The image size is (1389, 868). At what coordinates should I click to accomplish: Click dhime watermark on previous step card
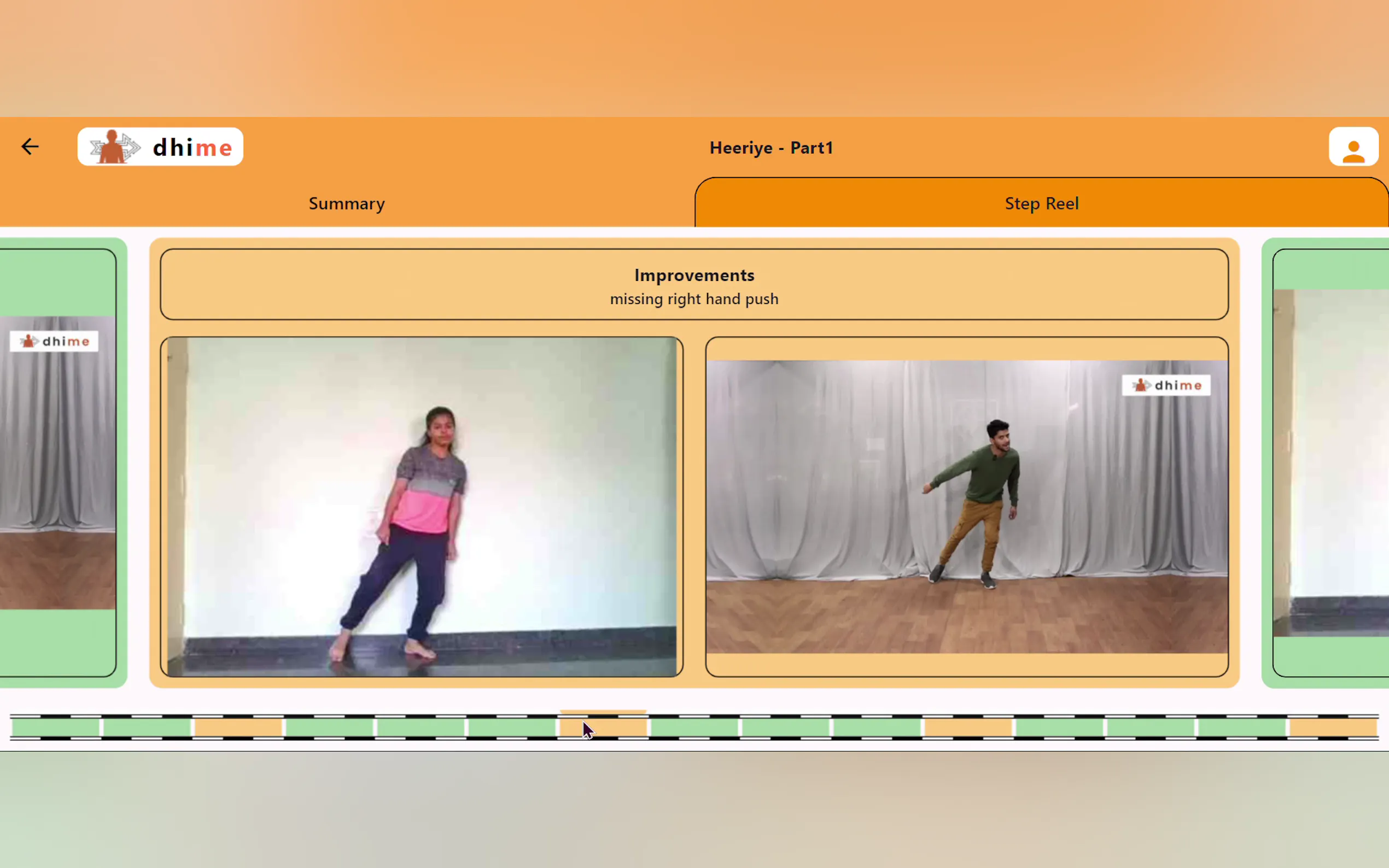click(54, 342)
